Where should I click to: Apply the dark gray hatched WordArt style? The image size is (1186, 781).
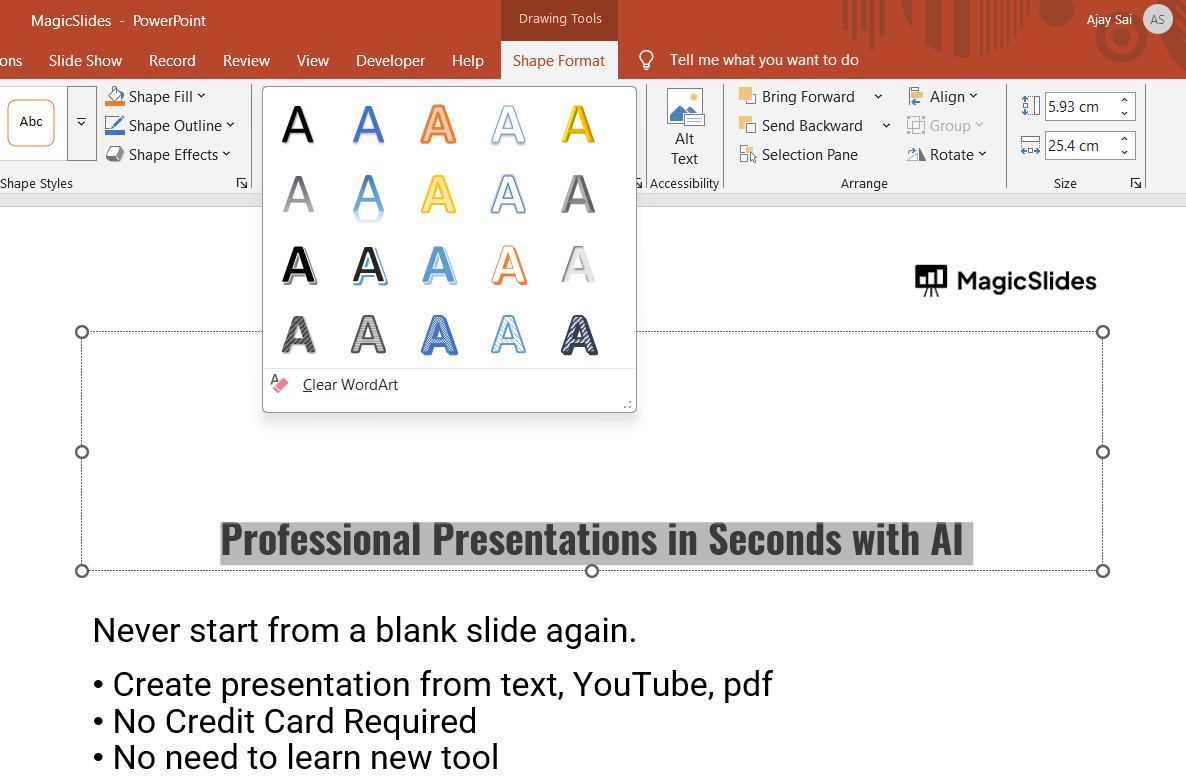(298, 335)
